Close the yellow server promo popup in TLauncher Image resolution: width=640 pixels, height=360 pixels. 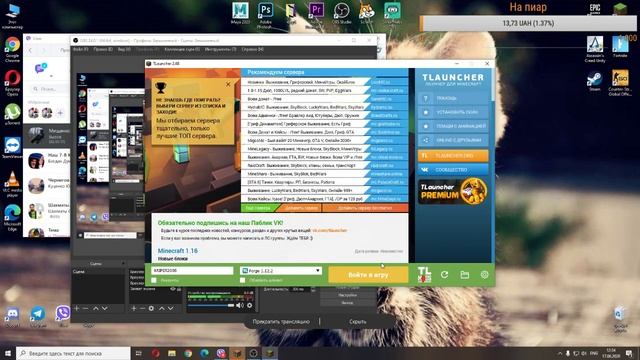[228, 84]
